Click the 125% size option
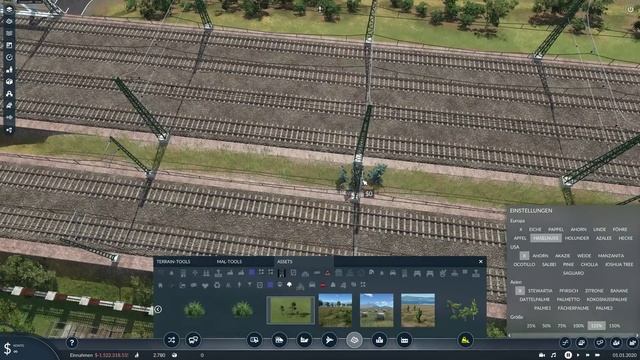This screenshot has width=640, height=360. click(x=596, y=326)
